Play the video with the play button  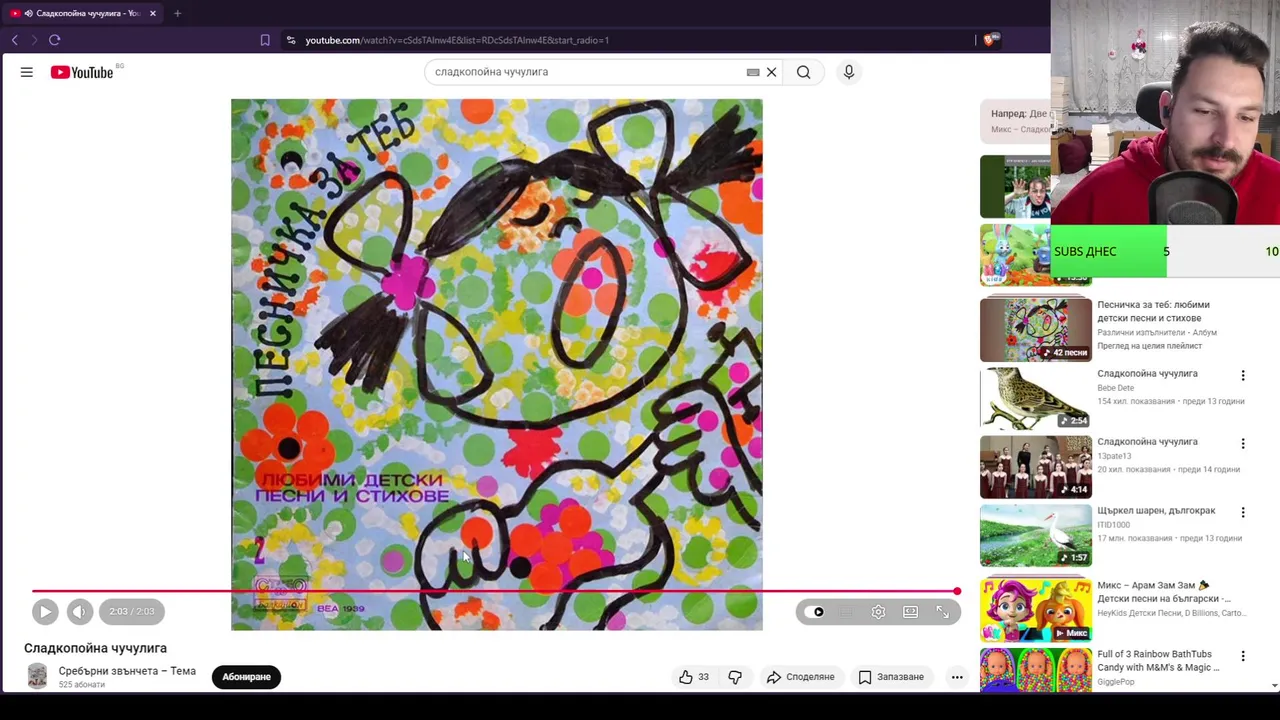pos(45,612)
